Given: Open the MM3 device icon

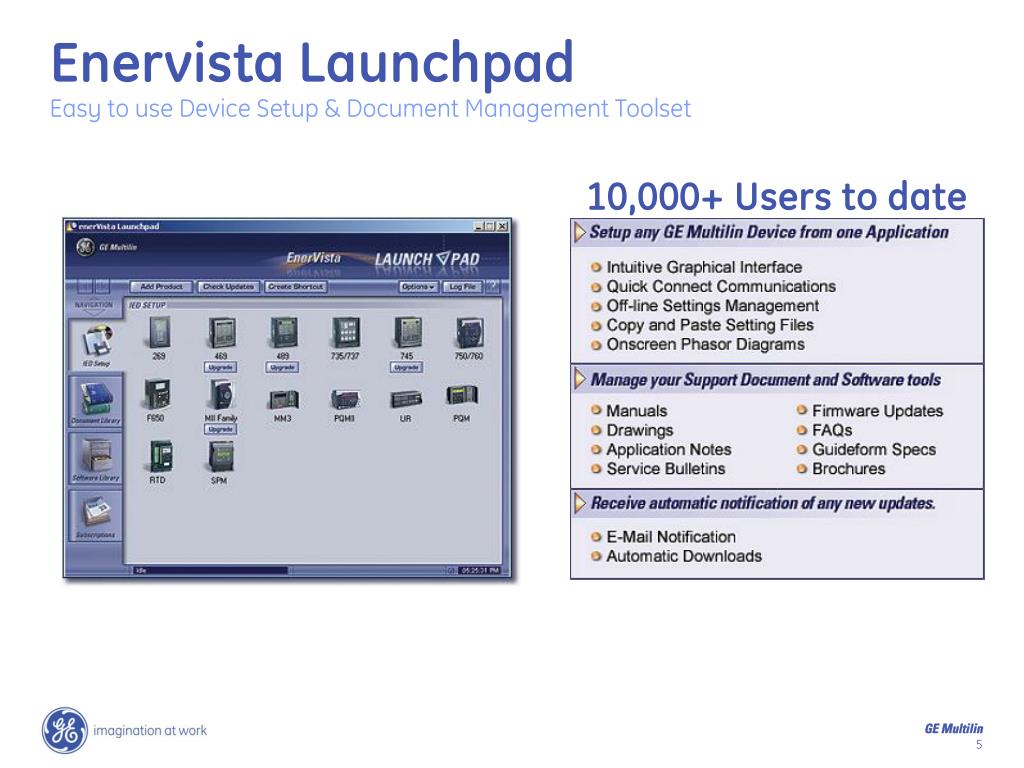Looking at the screenshot, I should (x=284, y=398).
